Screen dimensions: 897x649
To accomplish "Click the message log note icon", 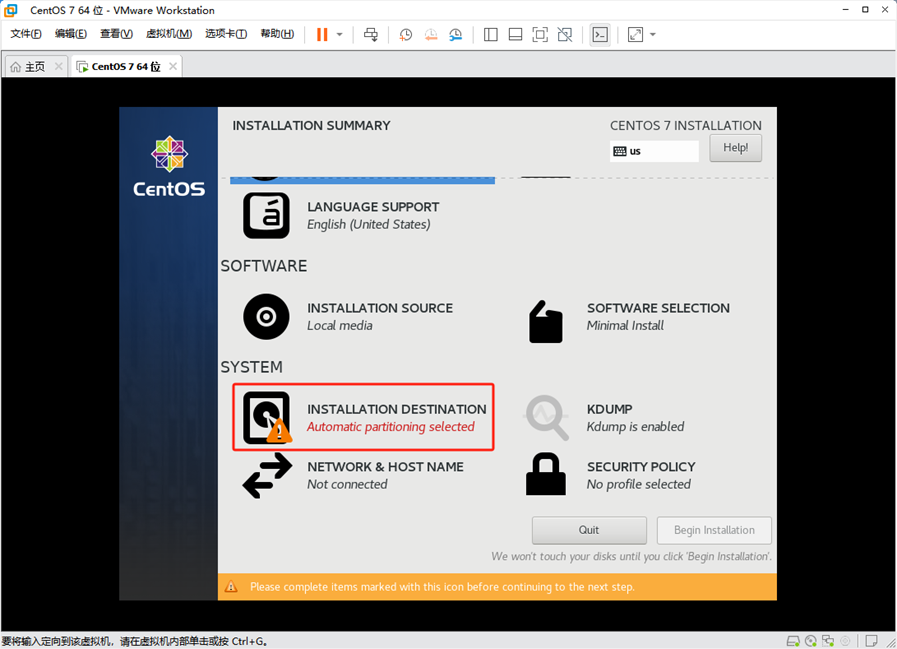I will coord(871,641).
